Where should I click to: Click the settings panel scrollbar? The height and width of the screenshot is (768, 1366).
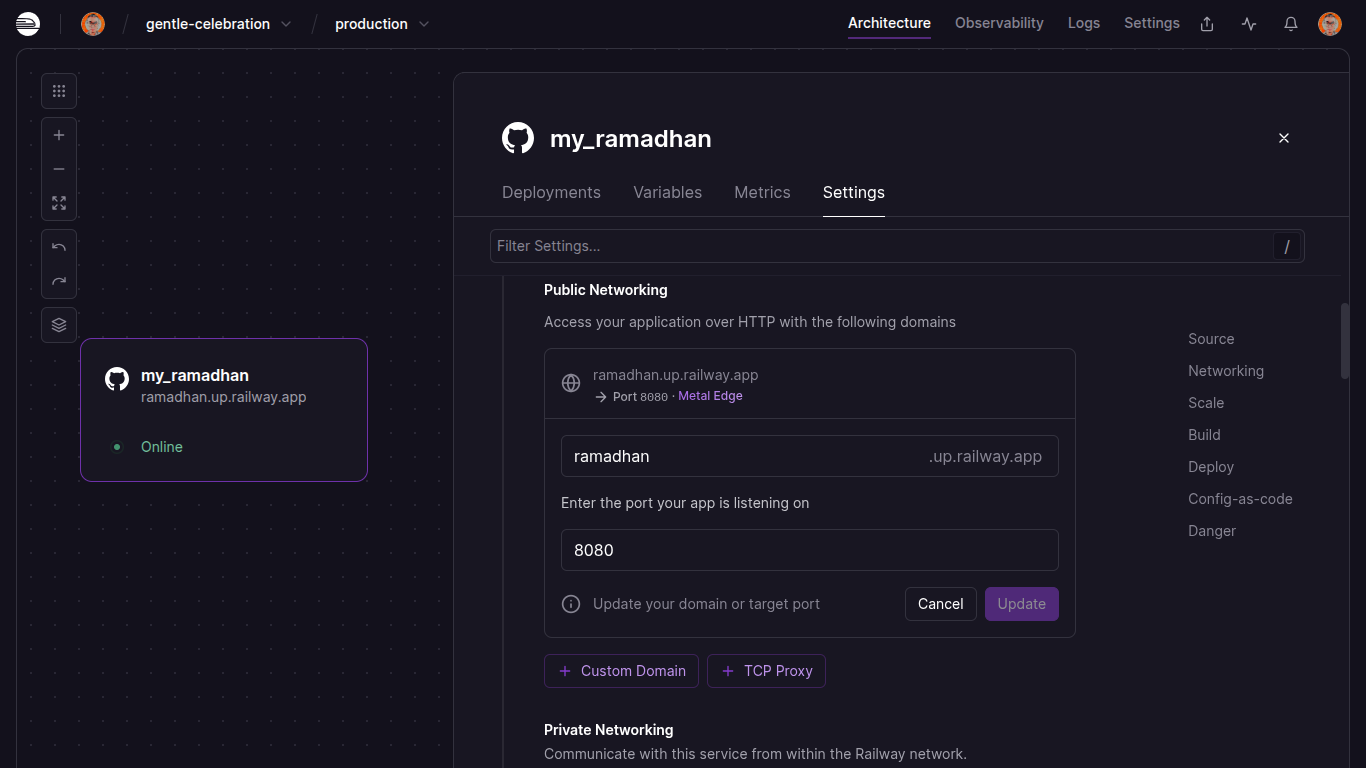[1345, 341]
